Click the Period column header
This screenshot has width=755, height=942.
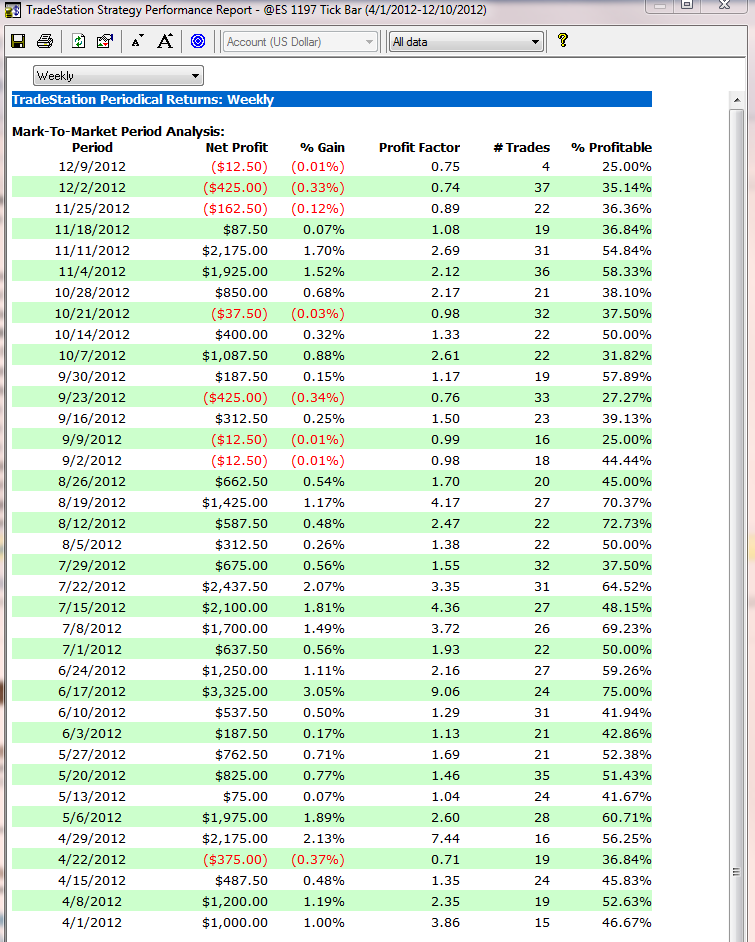click(92, 148)
